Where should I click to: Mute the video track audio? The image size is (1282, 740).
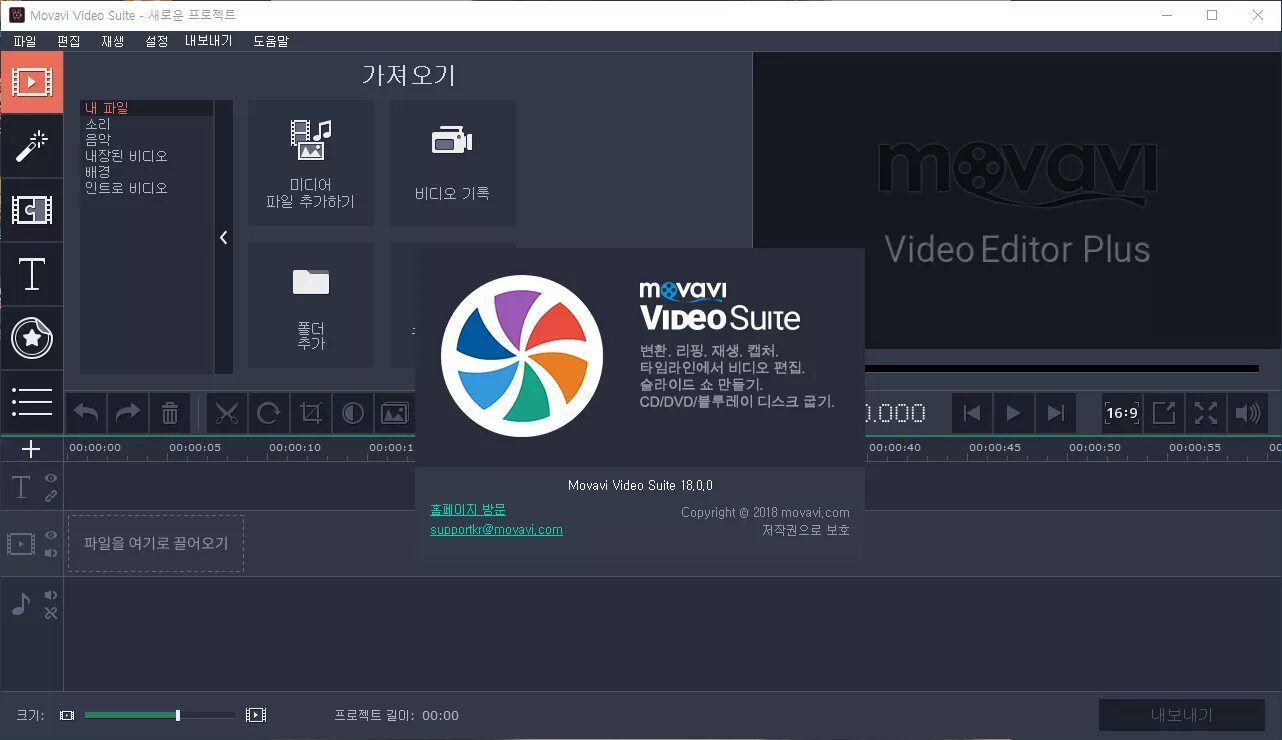pos(51,553)
